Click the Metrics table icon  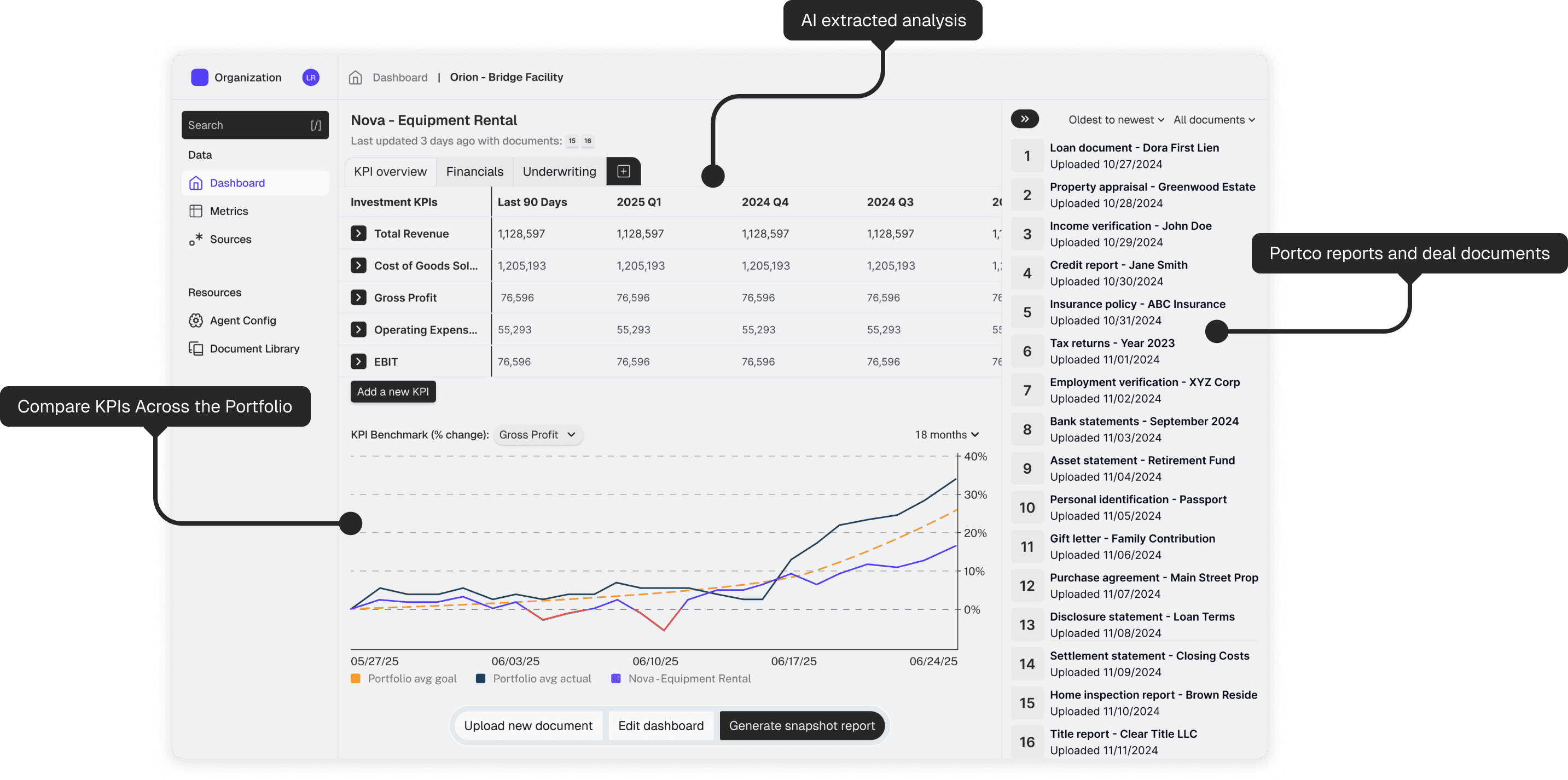pos(195,211)
